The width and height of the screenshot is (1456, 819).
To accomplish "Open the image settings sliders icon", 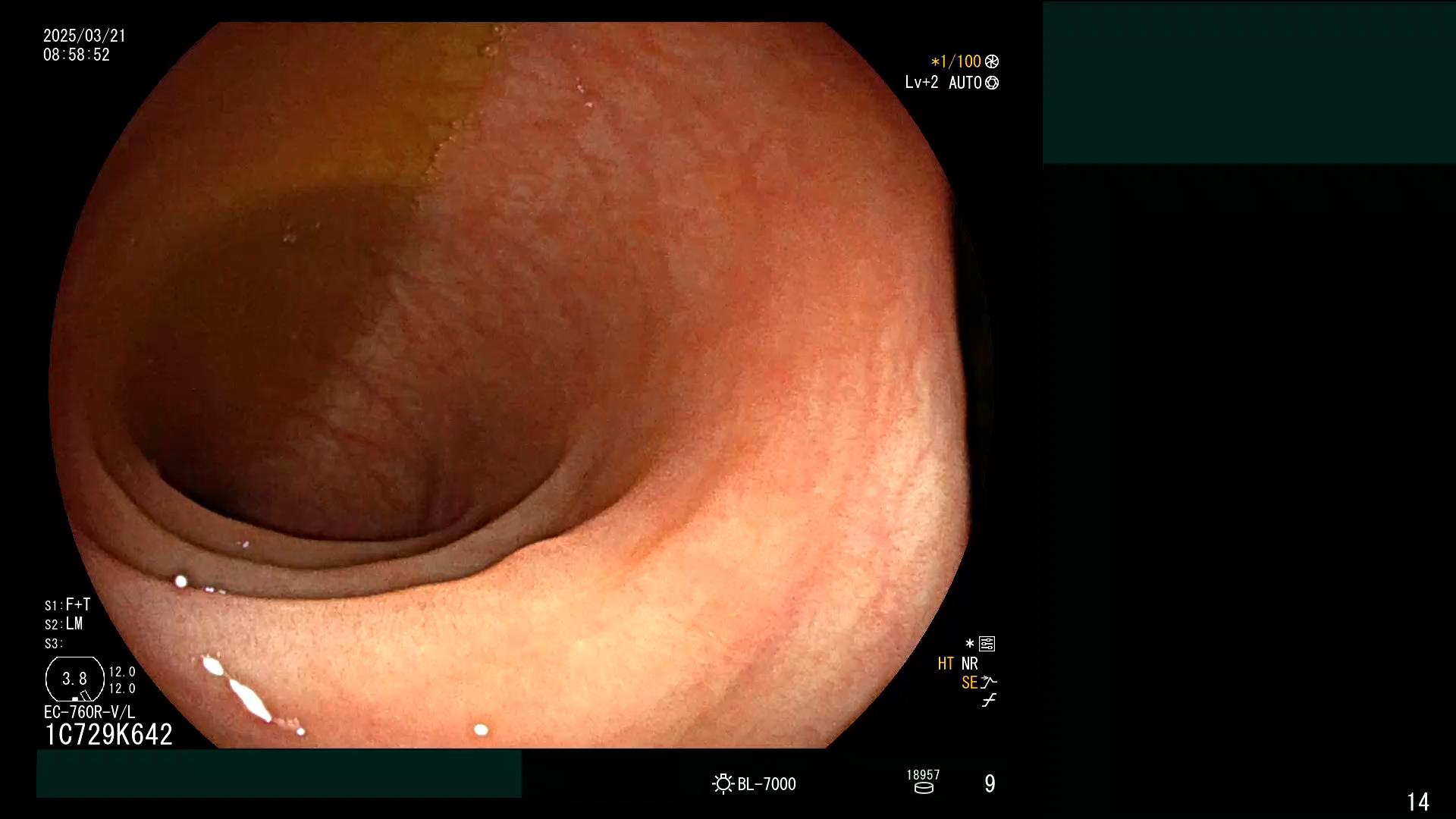I will tap(987, 644).
